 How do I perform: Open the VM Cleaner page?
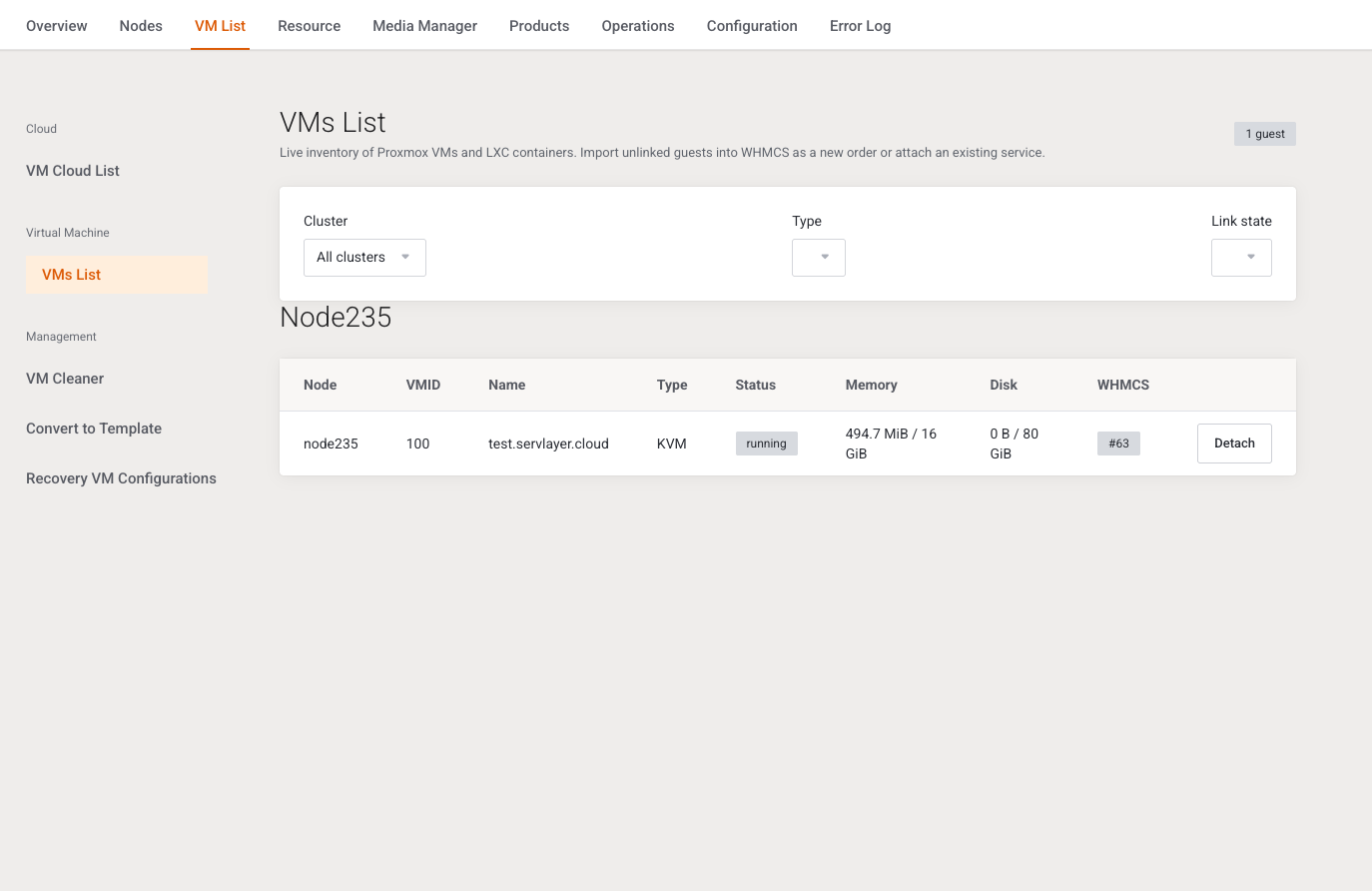65,379
